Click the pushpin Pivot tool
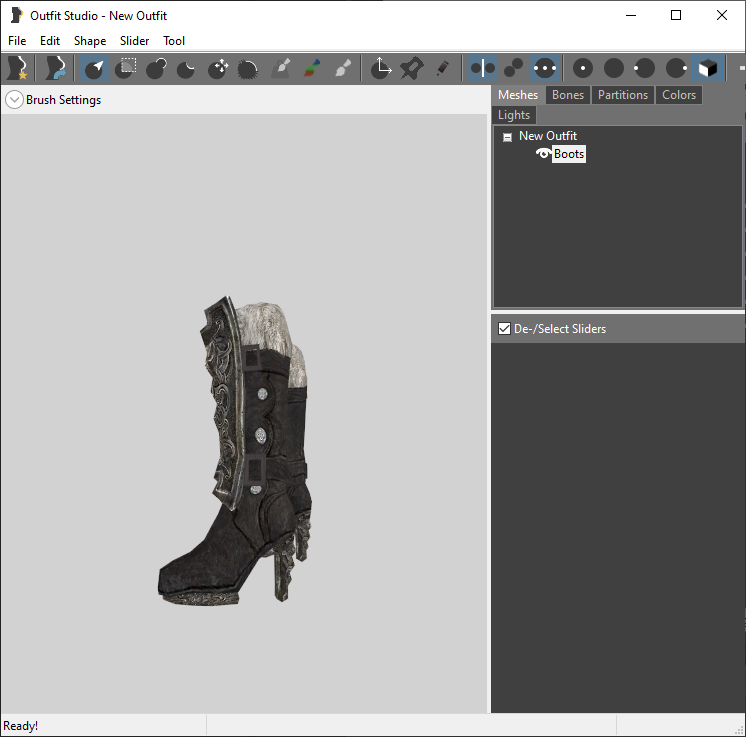Image resolution: width=746 pixels, height=737 pixels. 412,69
